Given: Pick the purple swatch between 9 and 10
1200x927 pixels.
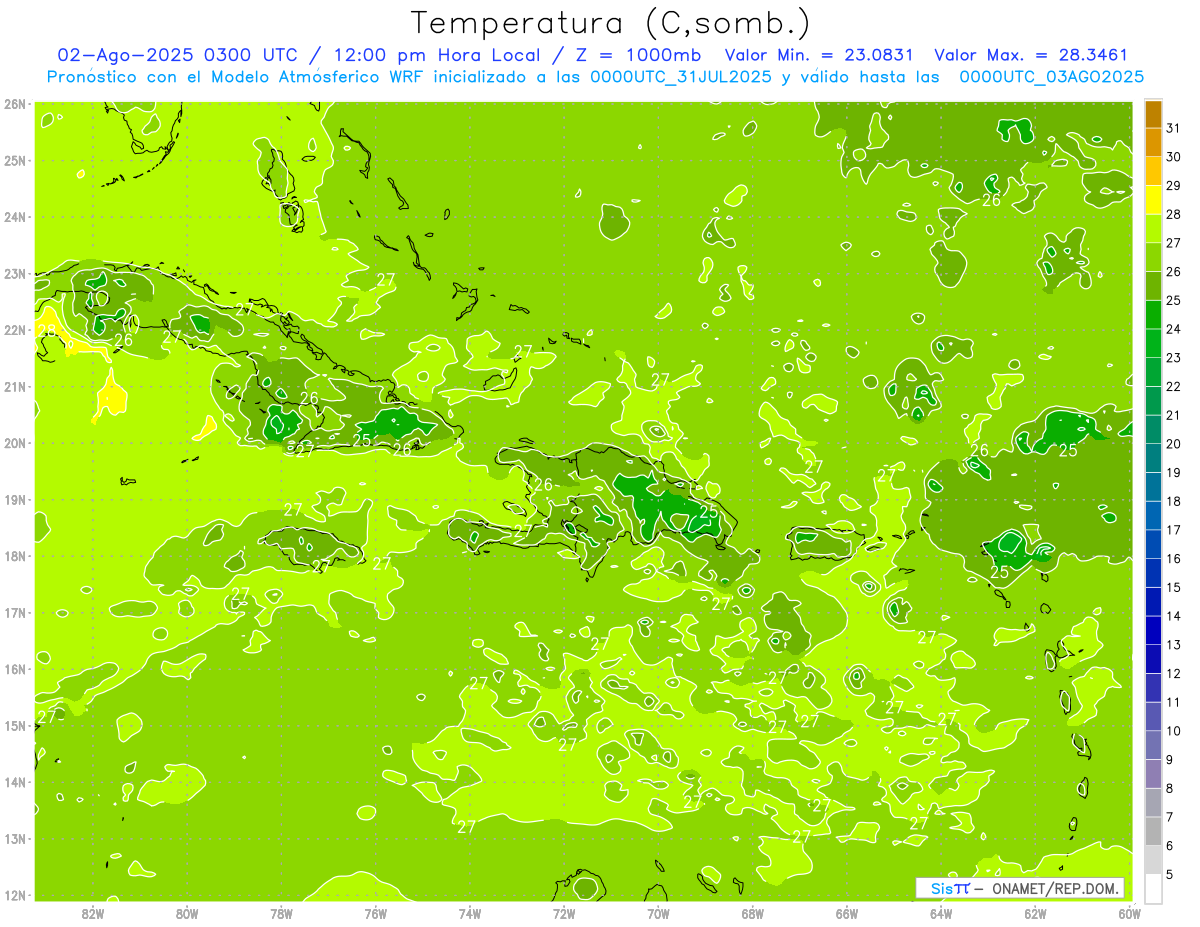Looking at the screenshot, I should click(1153, 745).
